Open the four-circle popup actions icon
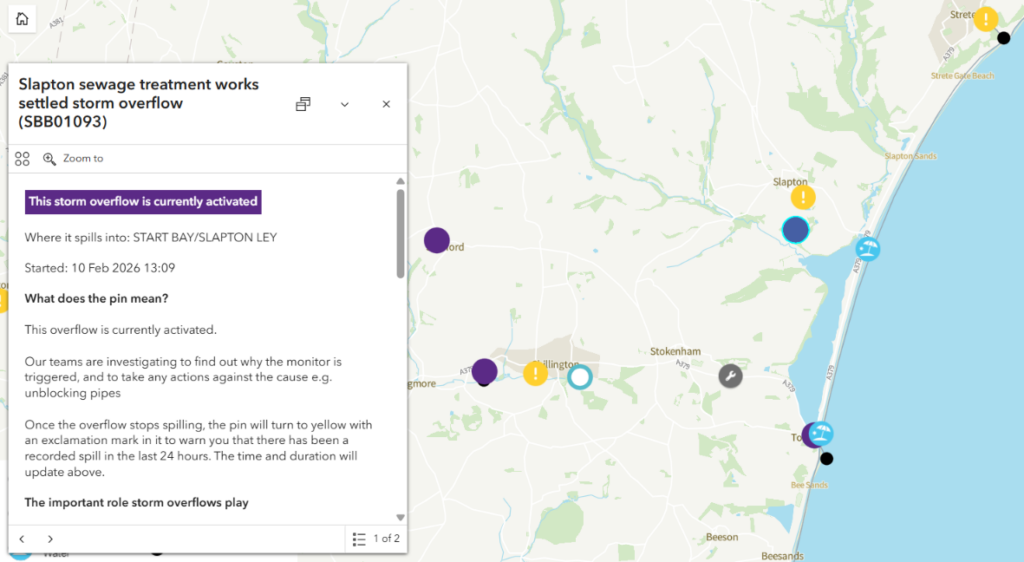 click(x=22, y=158)
